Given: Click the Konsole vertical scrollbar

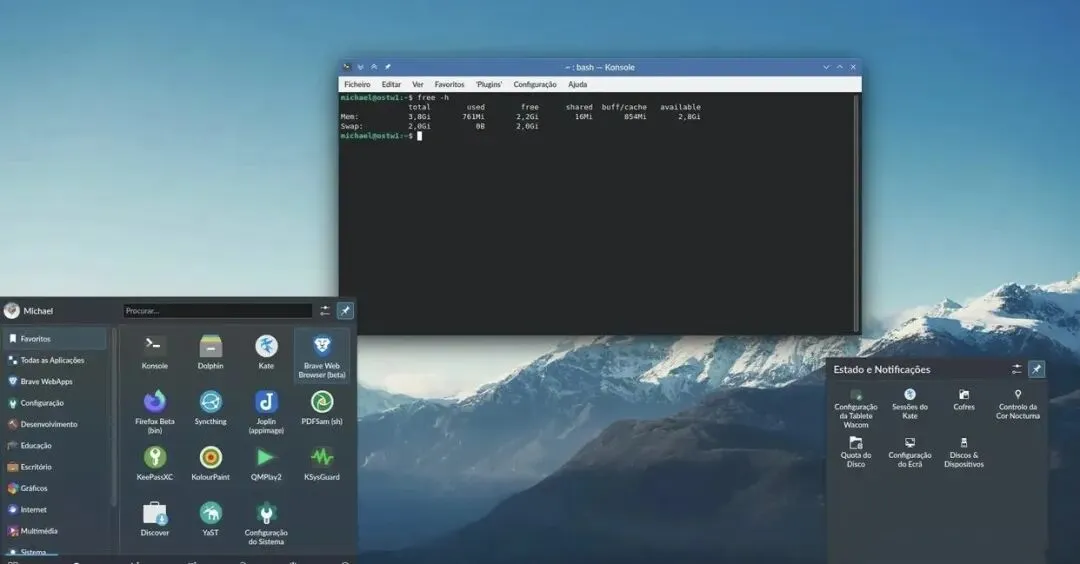Looking at the screenshot, I should point(857,213).
